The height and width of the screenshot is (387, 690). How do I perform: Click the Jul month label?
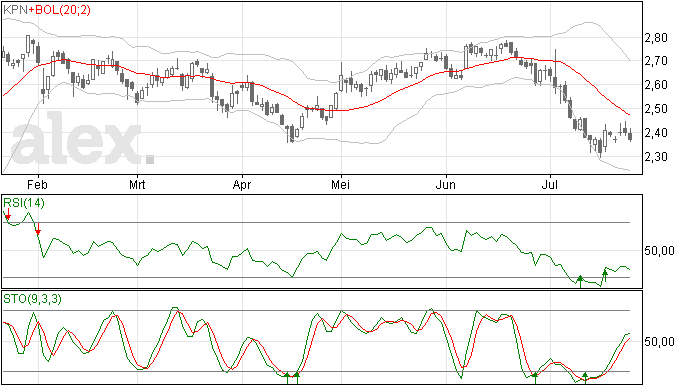point(550,185)
